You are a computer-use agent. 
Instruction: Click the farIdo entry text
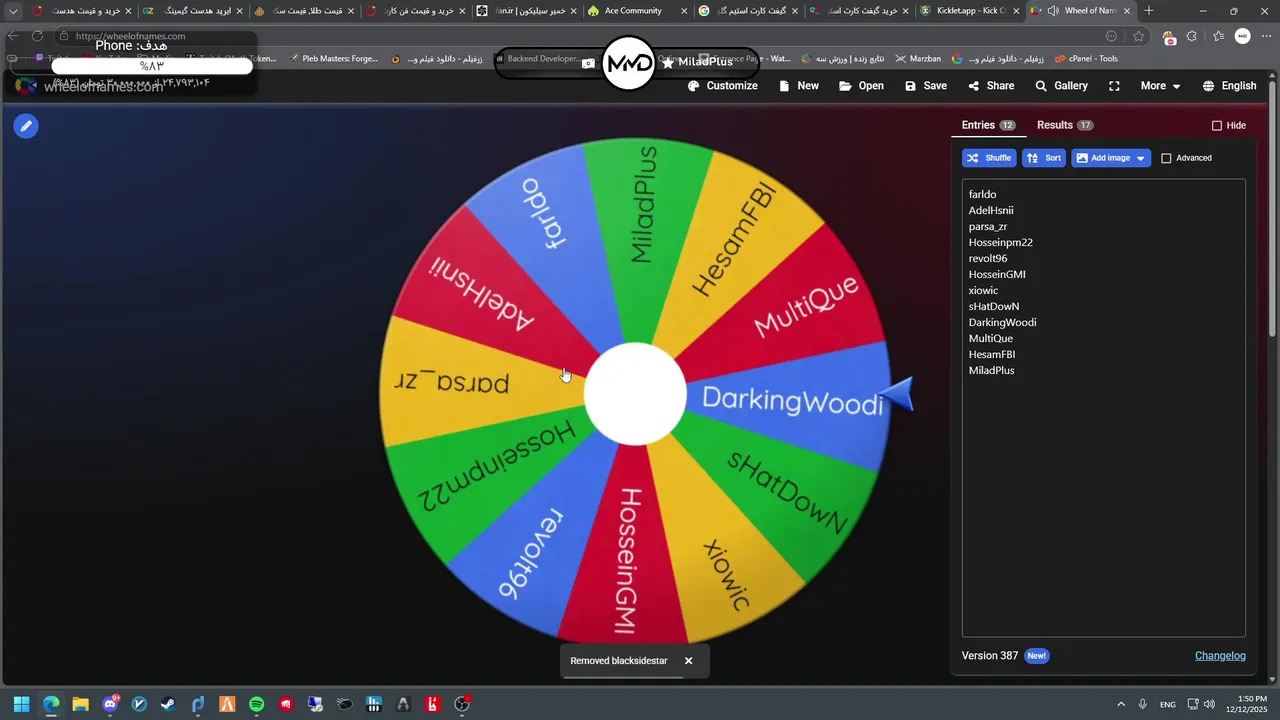click(982, 194)
